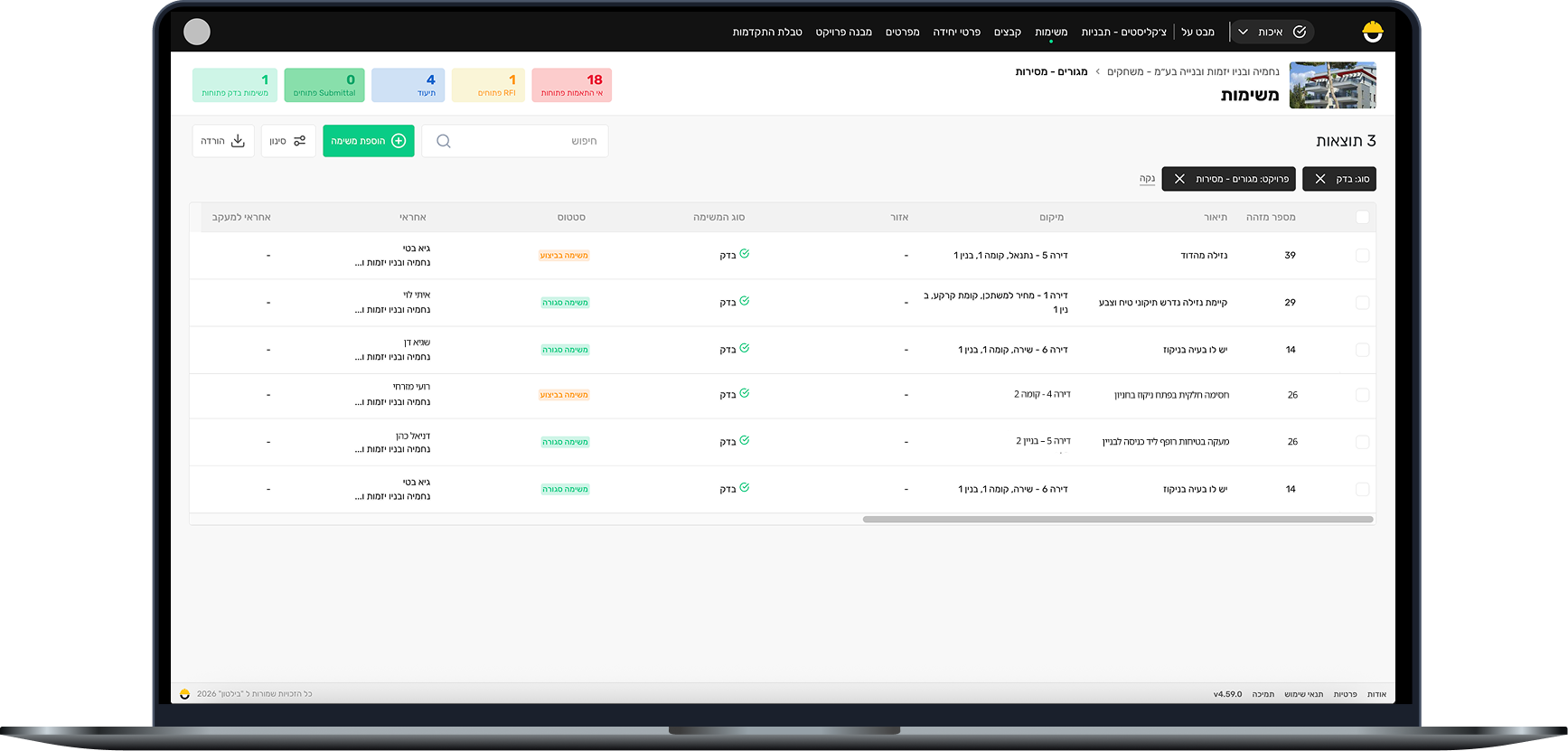Click the magnifier icon in search box
Image resolution: width=1568 pixels, height=751 pixels.
coord(444,141)
